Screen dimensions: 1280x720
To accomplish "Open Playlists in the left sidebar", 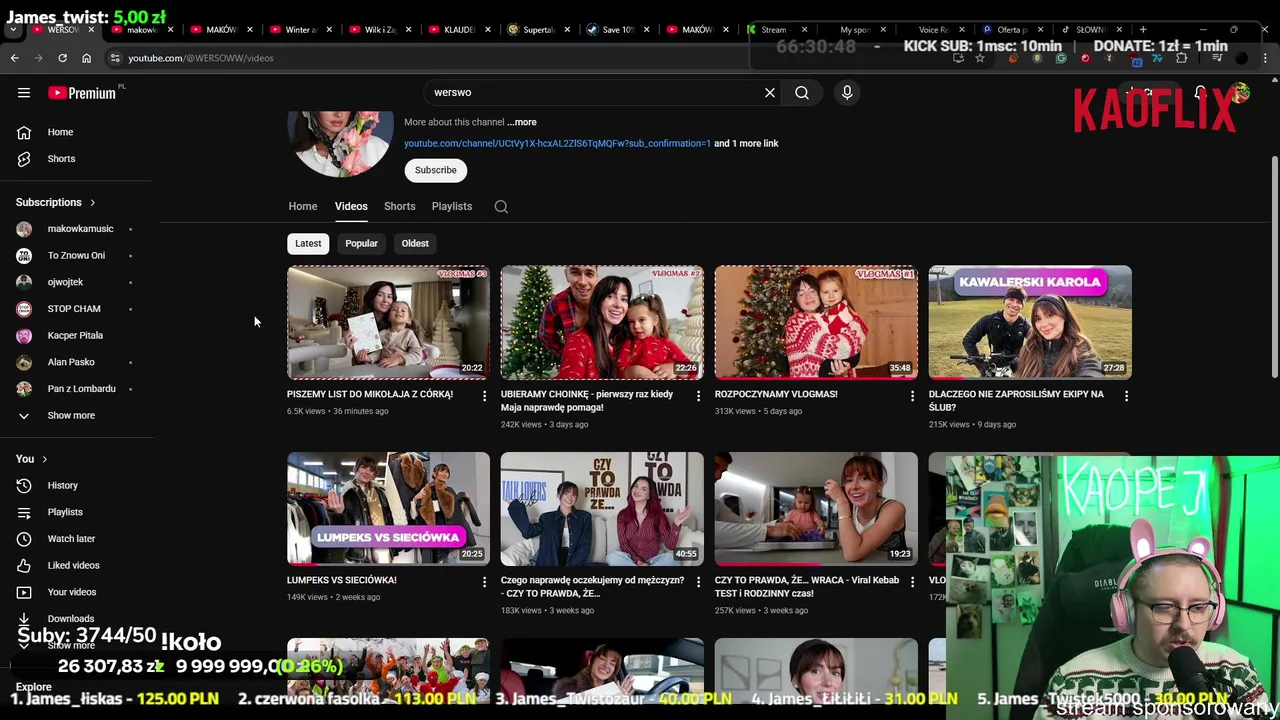I will pyautogui.click(x=78, y=512).
